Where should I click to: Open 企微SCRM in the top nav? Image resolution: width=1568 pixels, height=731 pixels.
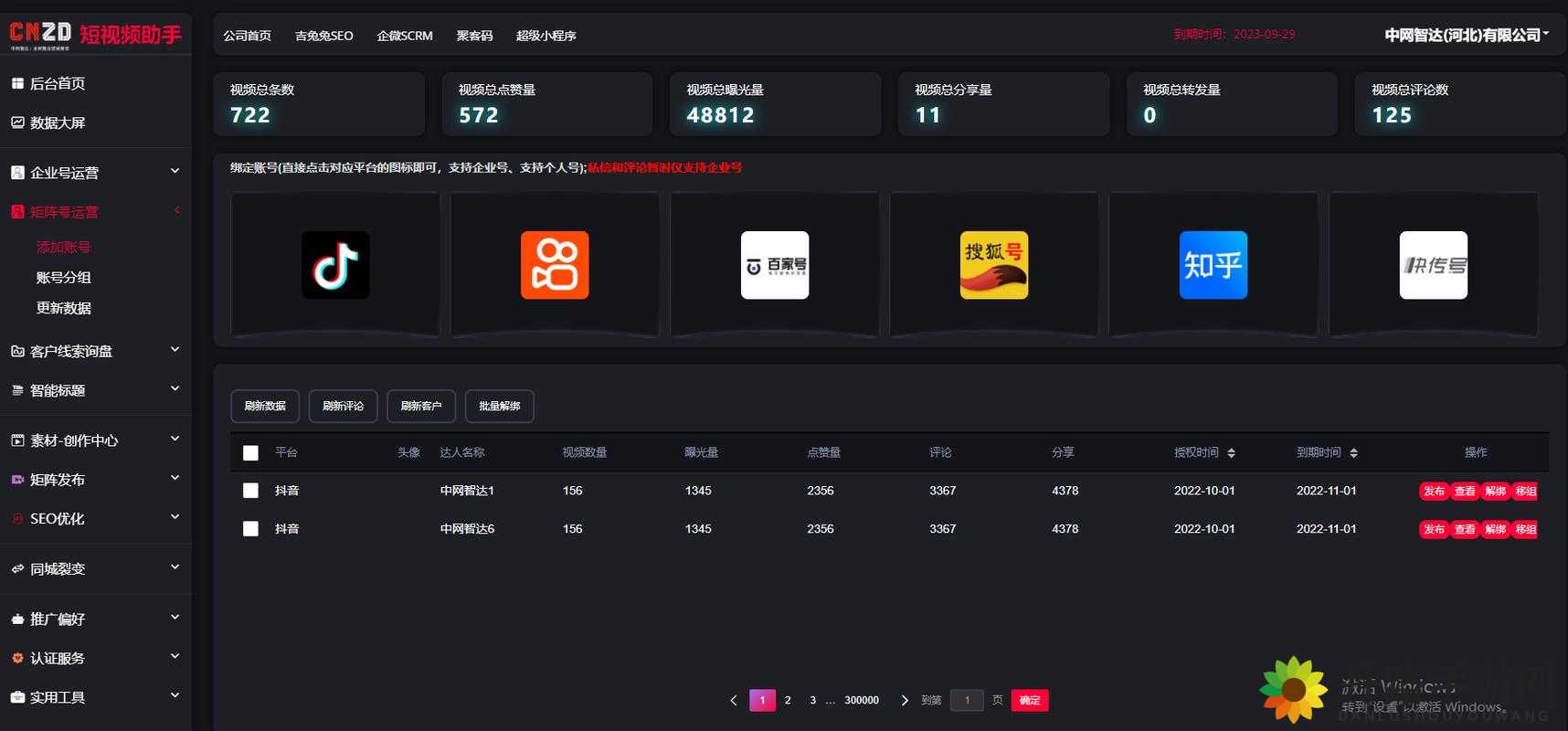[x=405, y=36]
